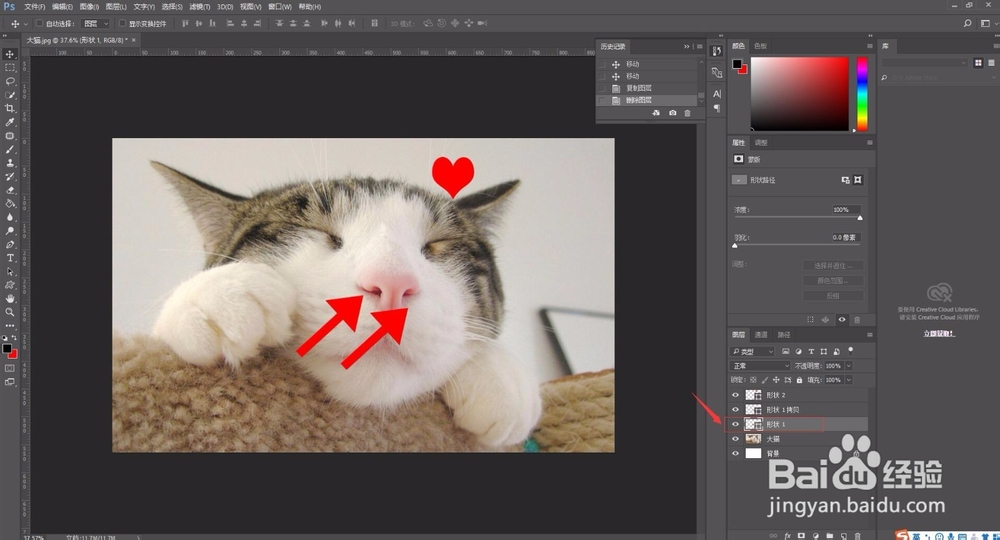
Task: Choose the horizontal Type tool
Action: pyautogui.click(x=10, y=258)
